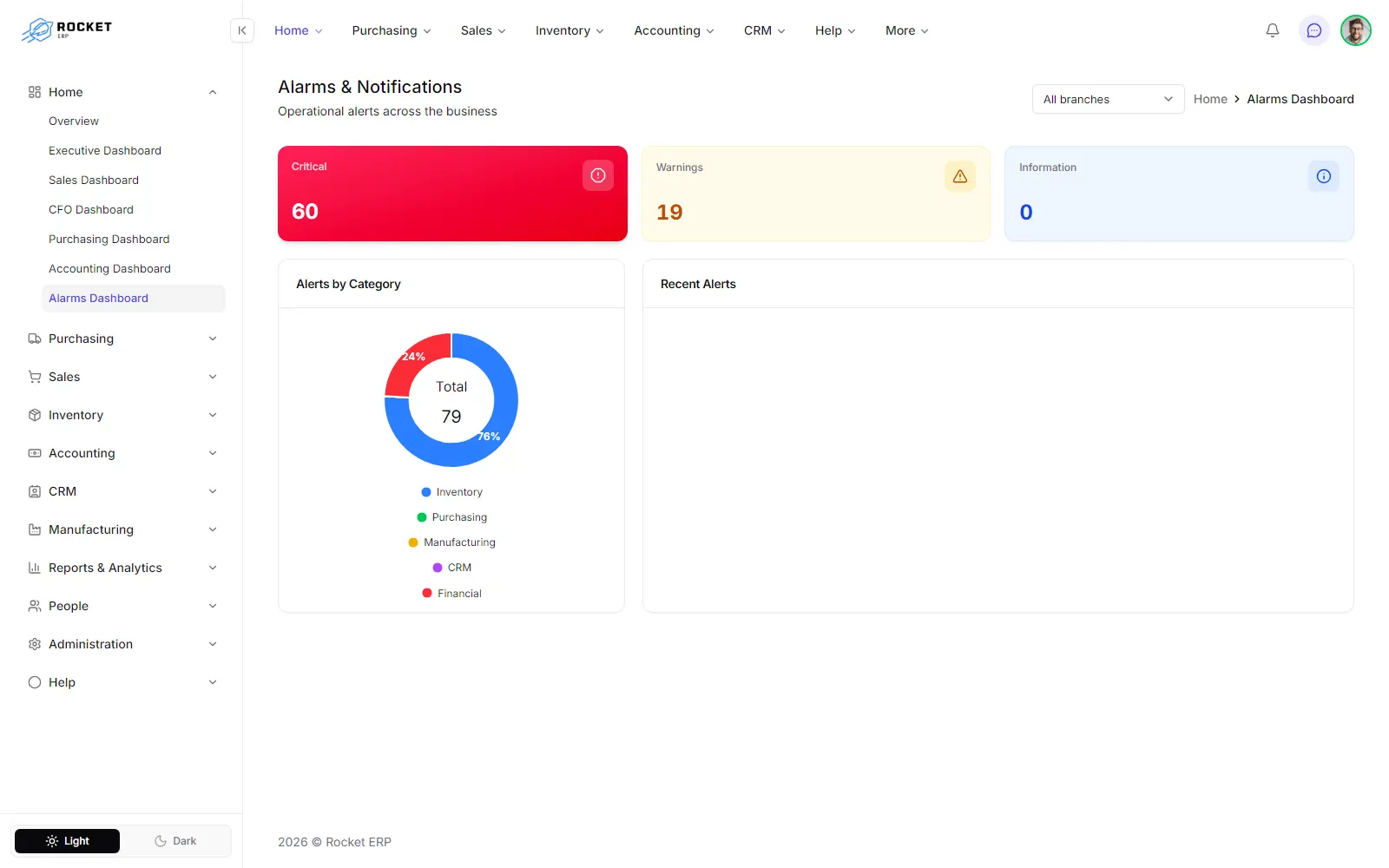Image resolution: width=1389 pixels, height=868 pixels.
Task: Click the Rocket ERP logo
Action: (x=67, y=30)
